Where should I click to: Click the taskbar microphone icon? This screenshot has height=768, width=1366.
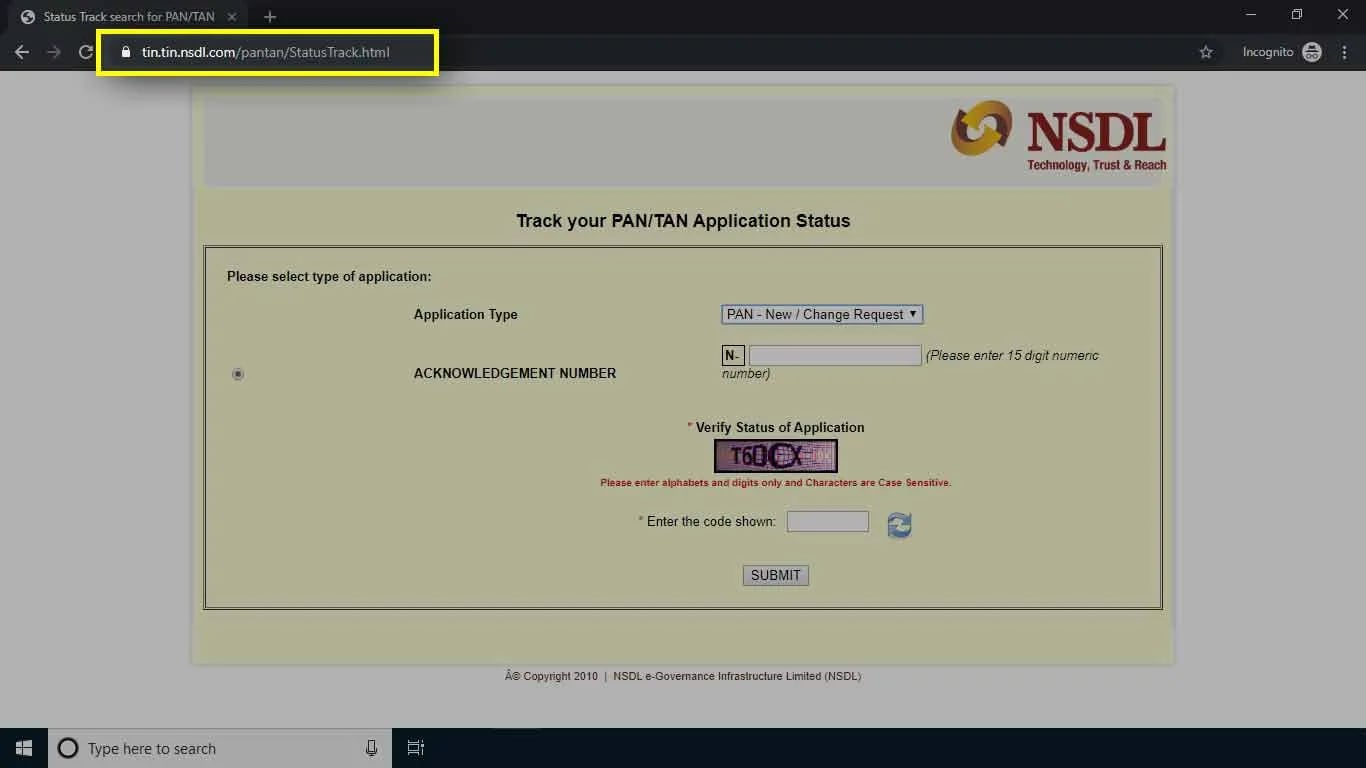tap(371, 748)
